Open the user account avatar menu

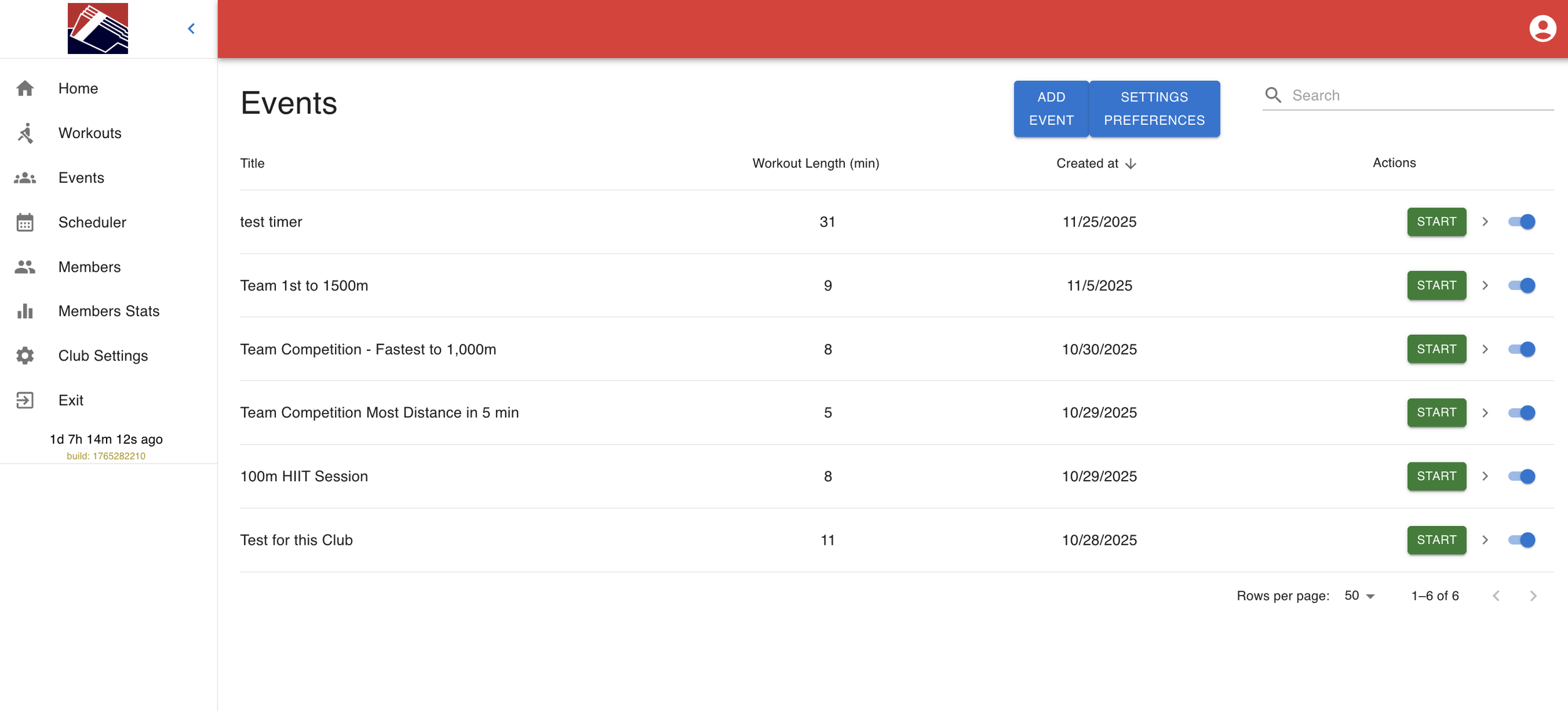[1542, 29]
